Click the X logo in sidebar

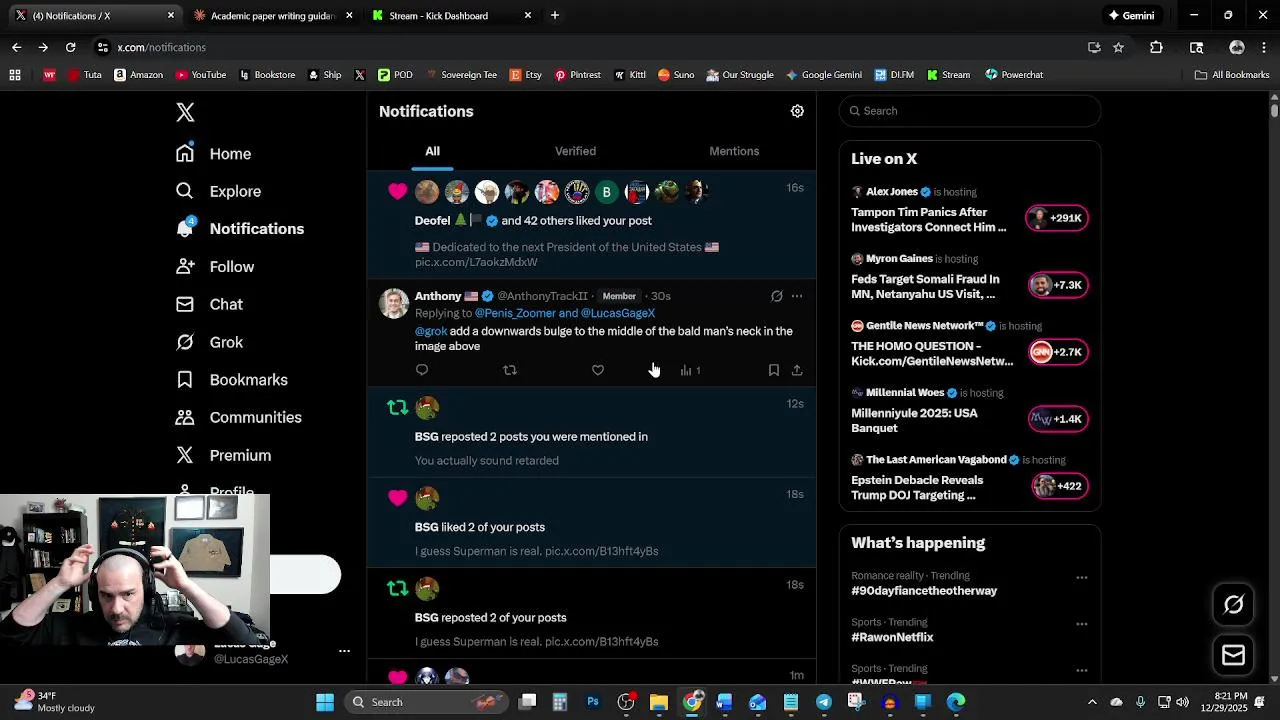click(x=185, y=112)
